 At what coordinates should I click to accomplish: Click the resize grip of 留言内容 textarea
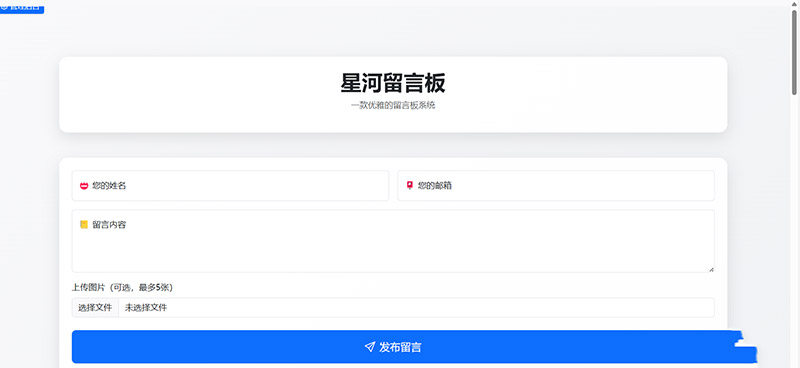[711, 269]
